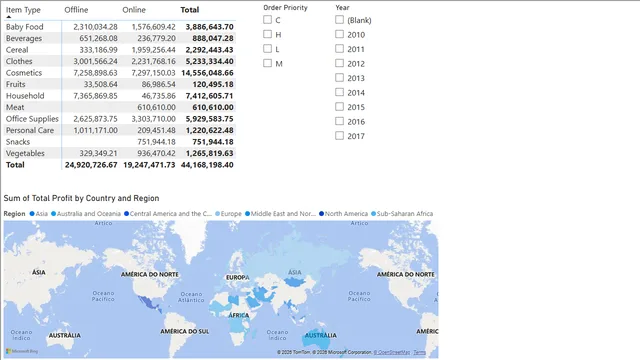The height and width of the screenshot is (360, 640).
Task: Tick the 2012 year checkbox
Action: click(339, 63)
